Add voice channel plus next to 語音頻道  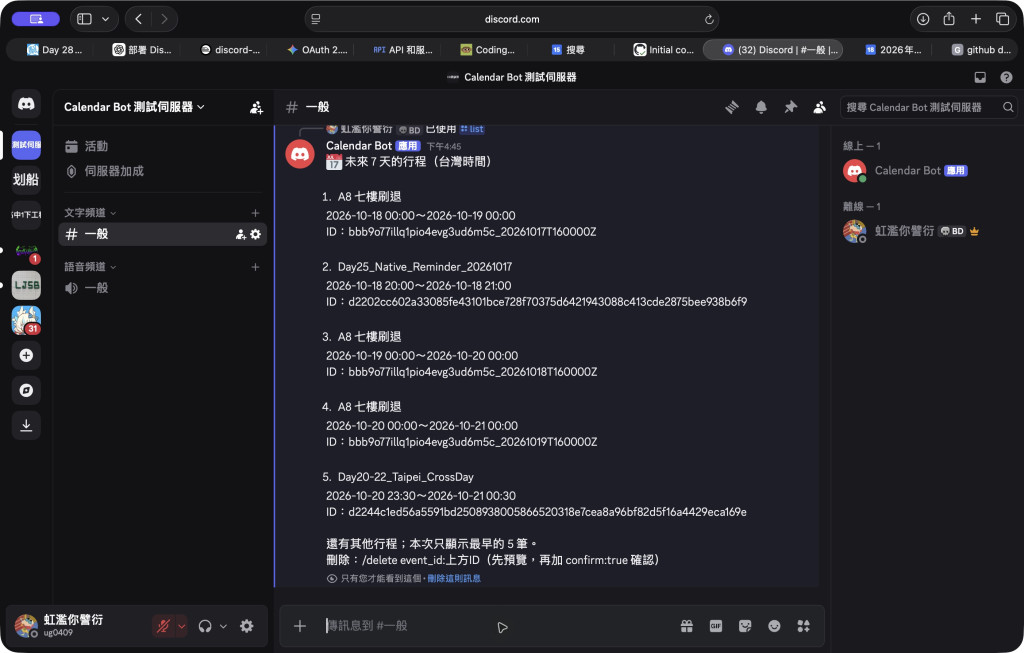[255, 267]
